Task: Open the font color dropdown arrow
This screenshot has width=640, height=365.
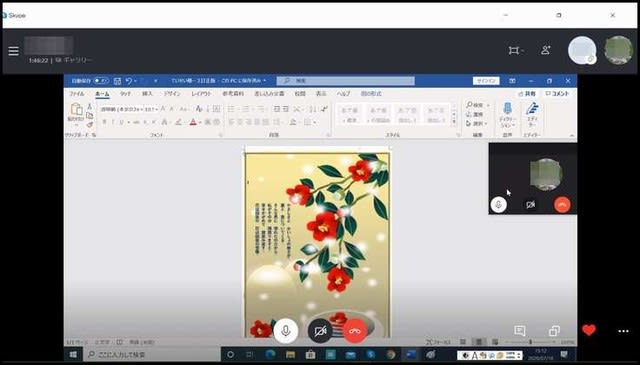Action: [200, 122]
